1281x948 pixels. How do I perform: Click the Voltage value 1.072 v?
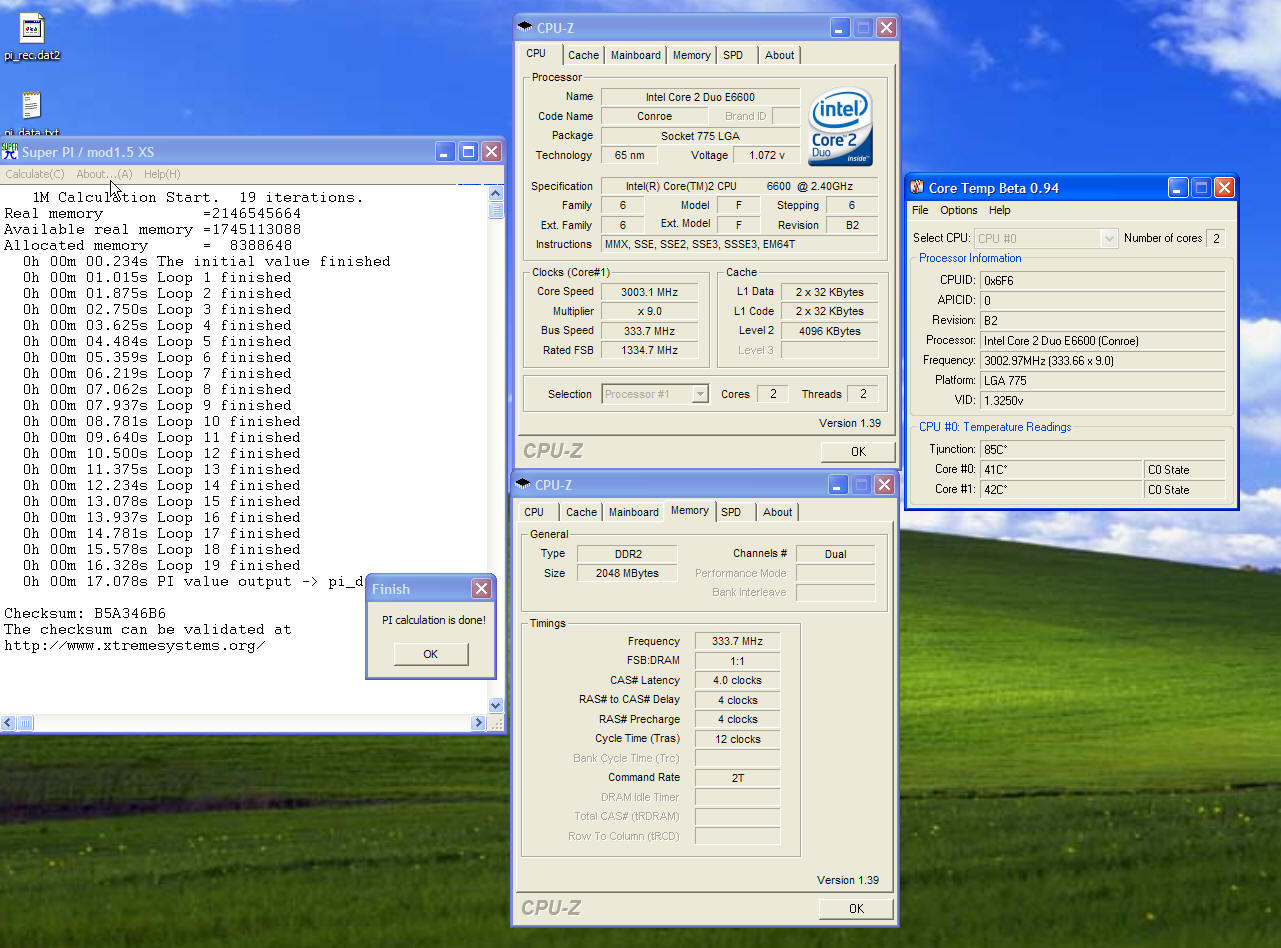(767, 155)
